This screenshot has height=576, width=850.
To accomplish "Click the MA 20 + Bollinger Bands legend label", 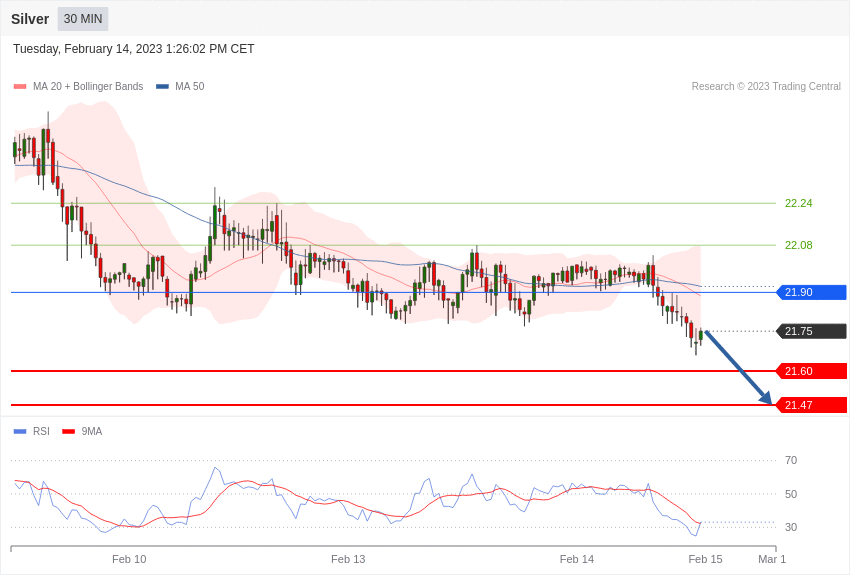I will tap(88, 87).
